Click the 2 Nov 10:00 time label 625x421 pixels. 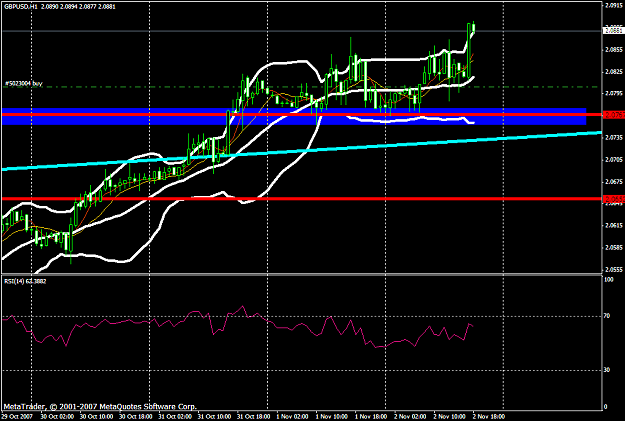[450, 417]
